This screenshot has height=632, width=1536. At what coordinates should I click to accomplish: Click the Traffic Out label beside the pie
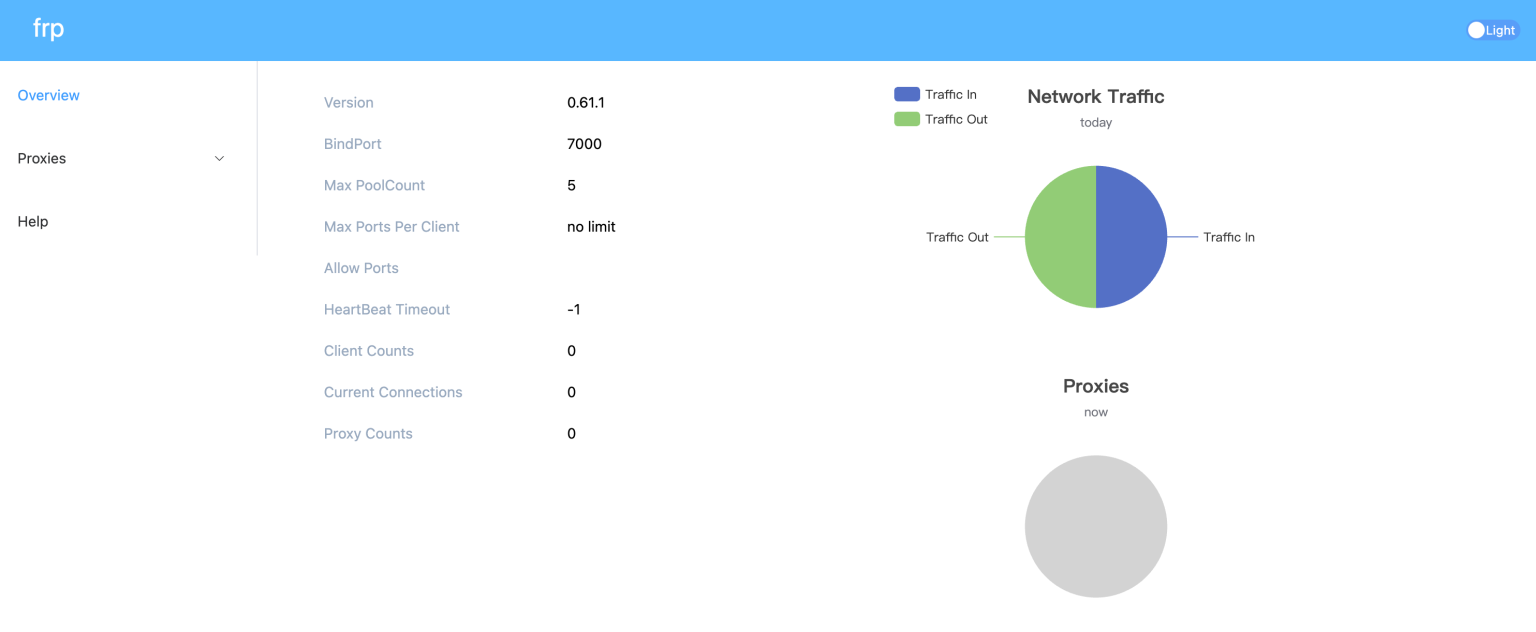(958, 237)
